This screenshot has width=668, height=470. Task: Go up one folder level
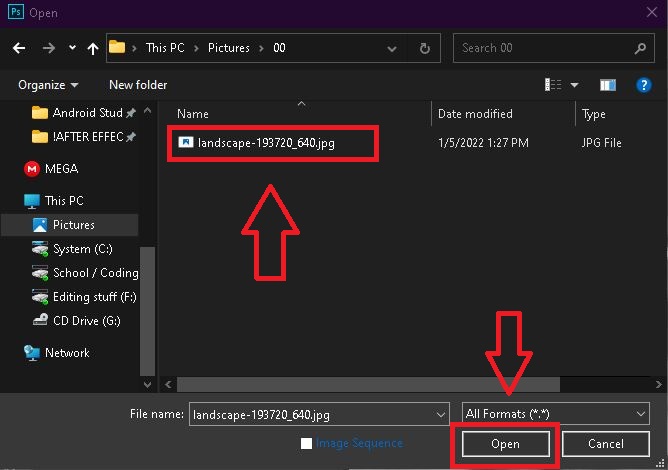(93, 47)
